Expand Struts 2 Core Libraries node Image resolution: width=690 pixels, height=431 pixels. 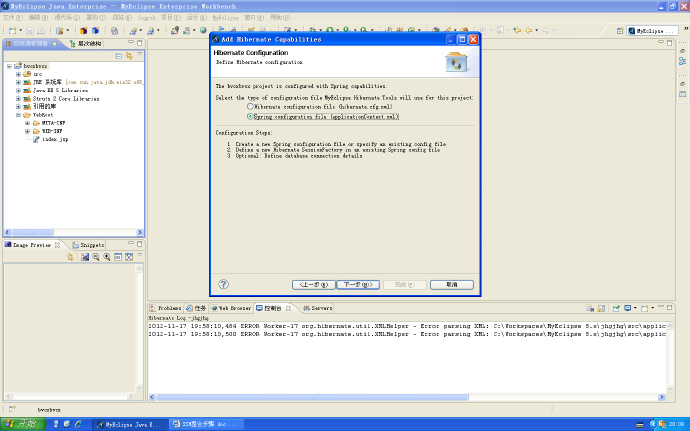tap(18, 99)
